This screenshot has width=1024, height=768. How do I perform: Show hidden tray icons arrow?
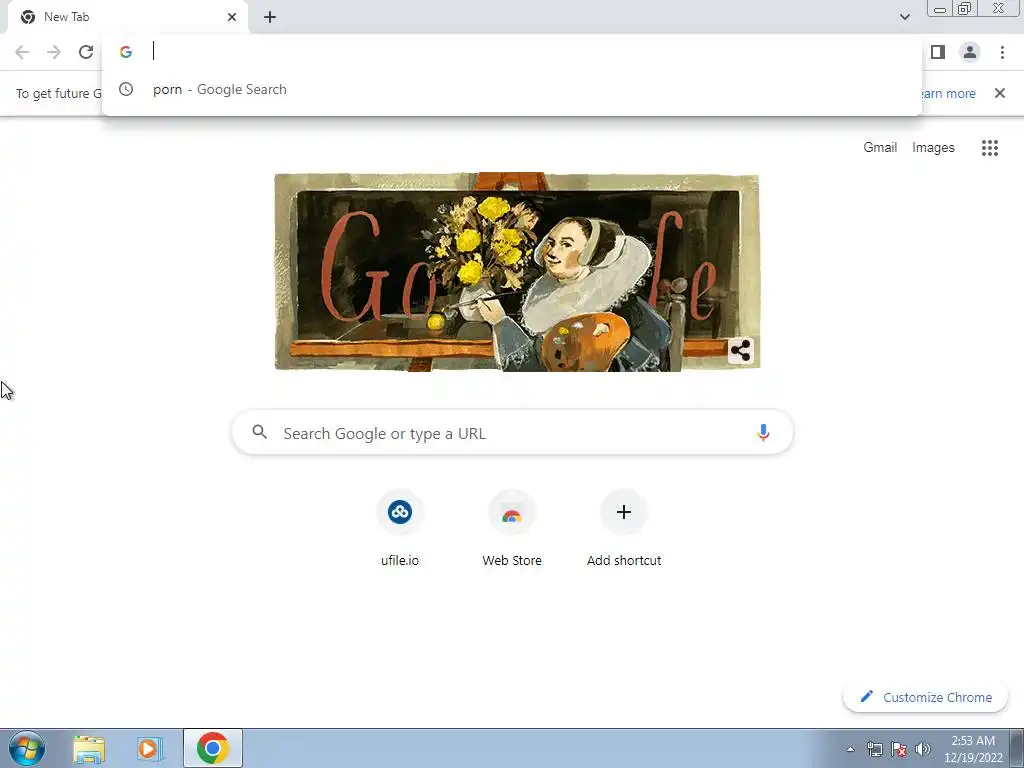coord(850,749)
